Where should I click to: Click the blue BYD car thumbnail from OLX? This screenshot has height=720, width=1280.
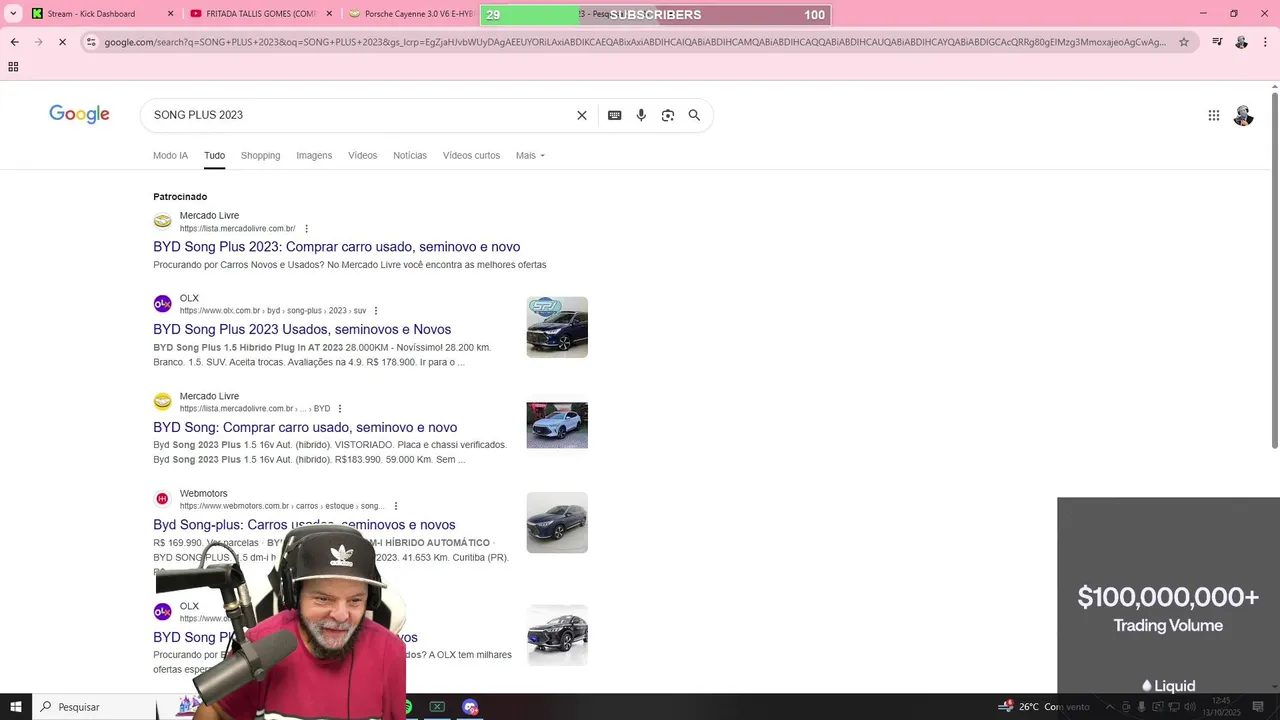coord(557,327)
